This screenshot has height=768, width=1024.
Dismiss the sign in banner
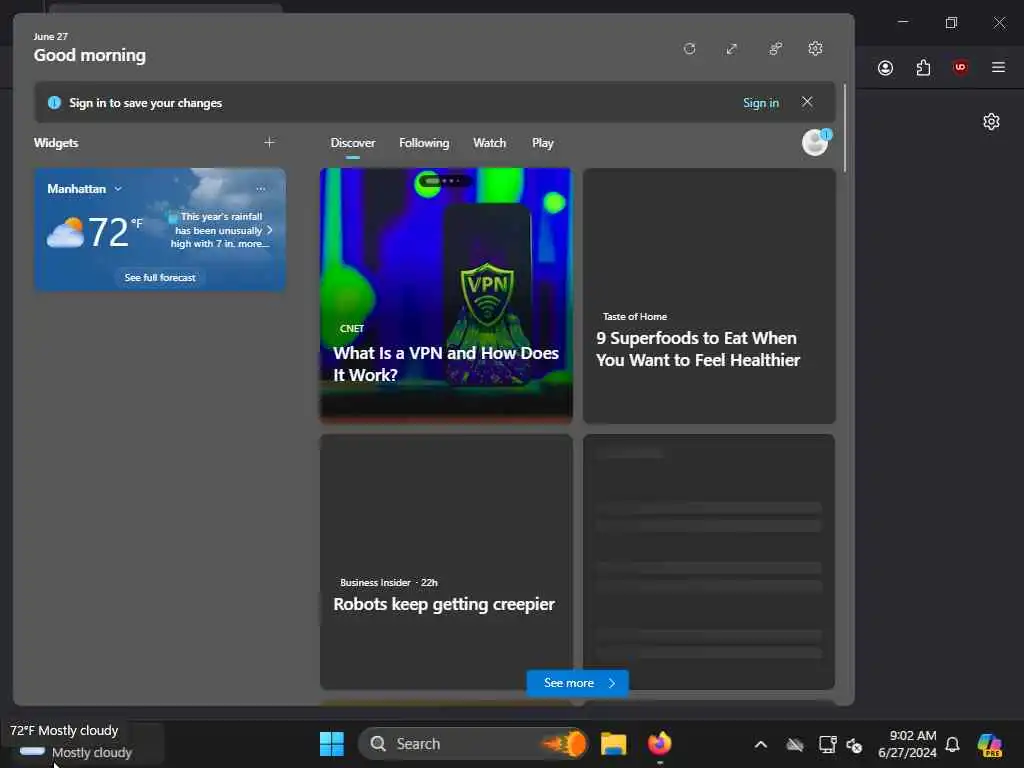pyautogui.click(x=807, y=102)
